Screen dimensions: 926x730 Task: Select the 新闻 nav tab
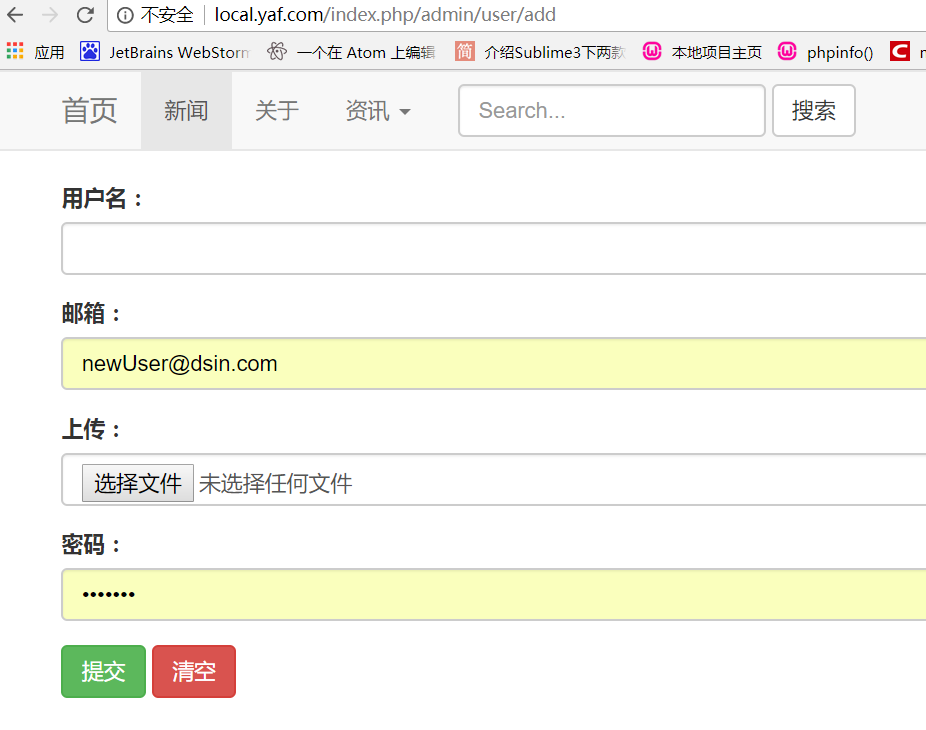pos(186,111)
